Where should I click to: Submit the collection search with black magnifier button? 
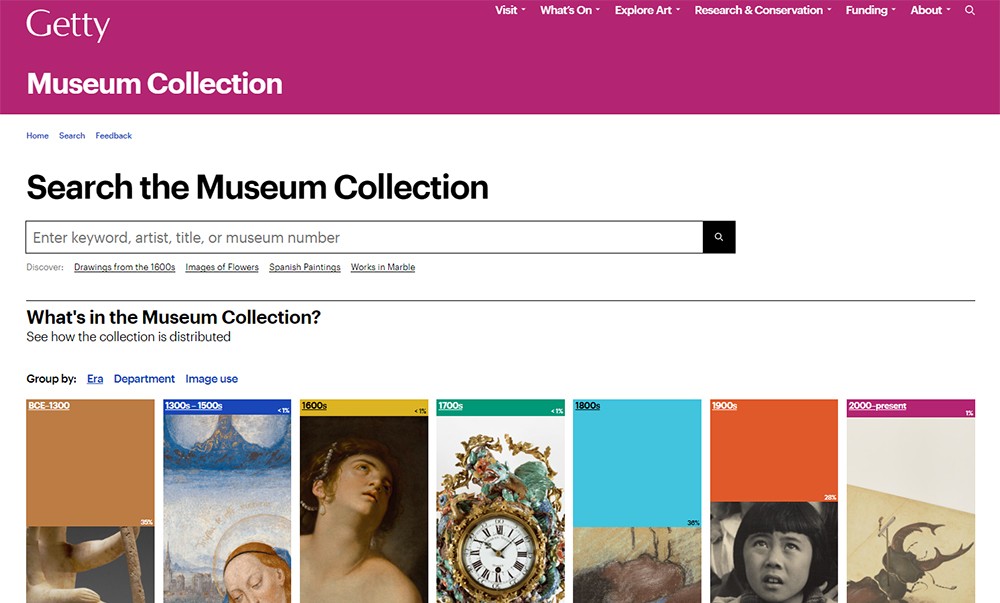pyautogui.click(x=719, y=237)
